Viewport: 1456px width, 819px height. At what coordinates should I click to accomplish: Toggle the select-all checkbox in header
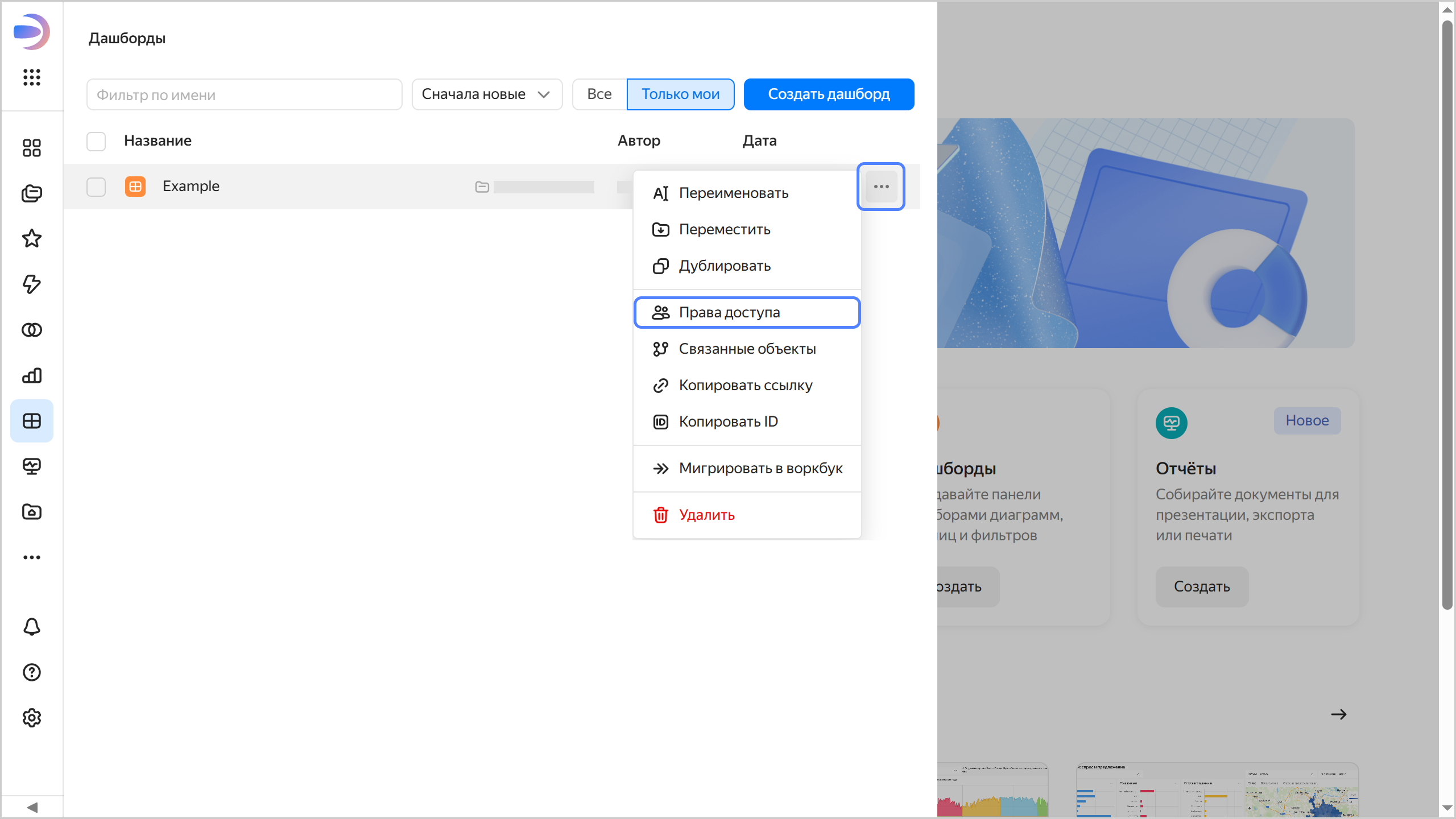pos(96,141)
